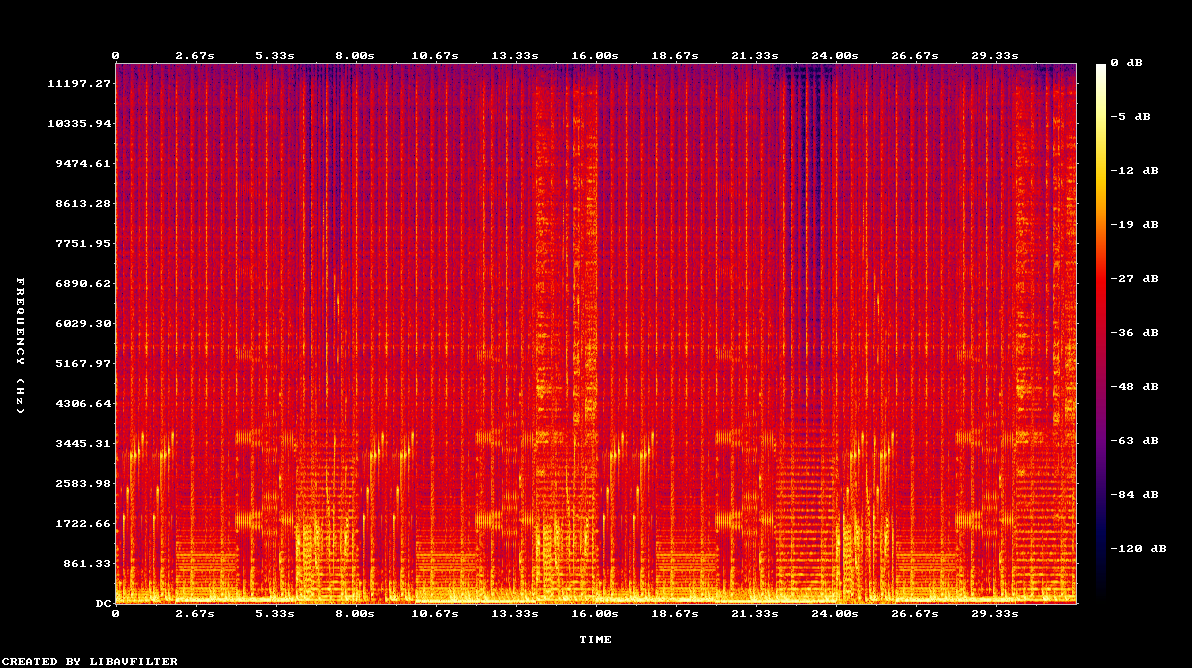Click 24.00s on the lower time axis
The image size is (1192, 668).
pos(835,614)
